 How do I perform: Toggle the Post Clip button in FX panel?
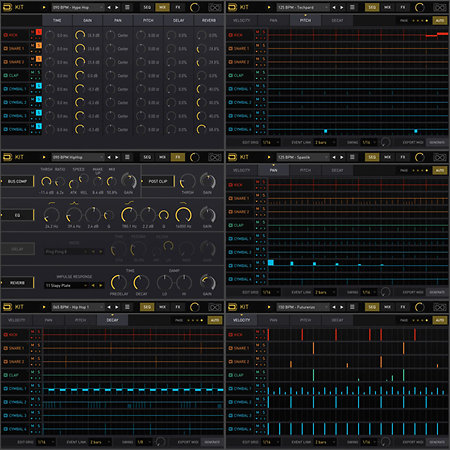(158, 181)
